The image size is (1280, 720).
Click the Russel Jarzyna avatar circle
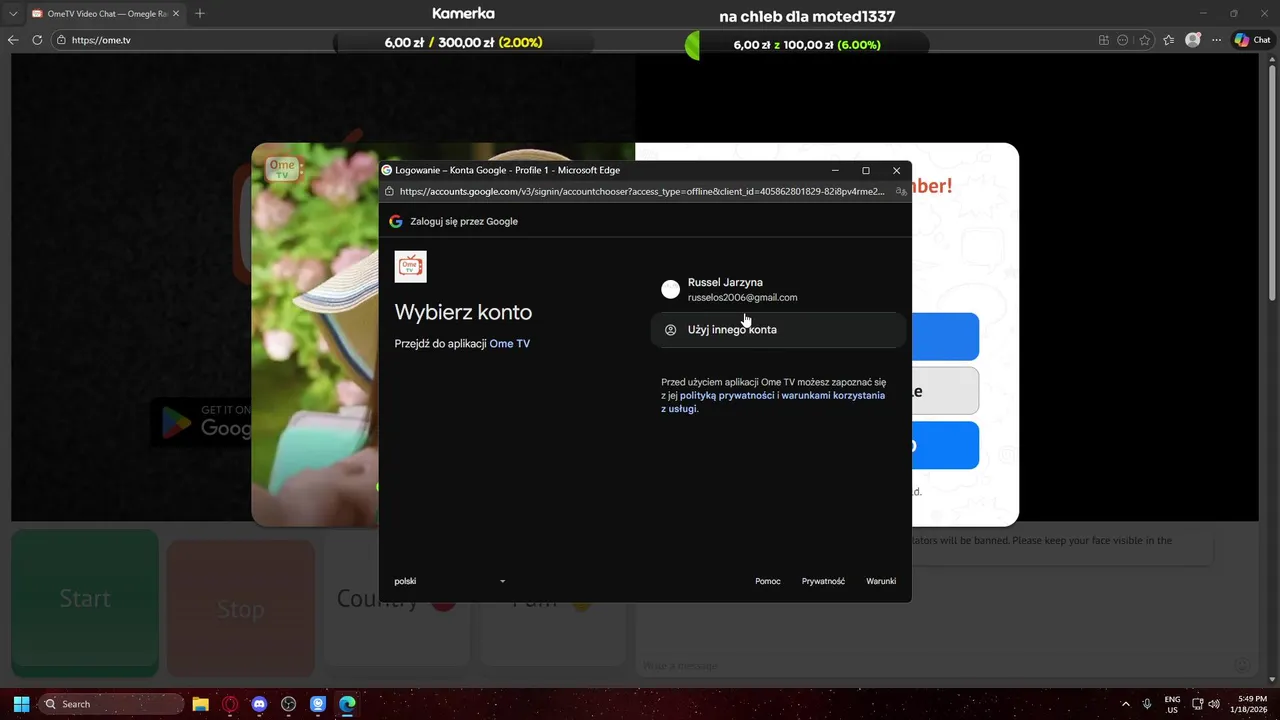[x=671, y=290]
